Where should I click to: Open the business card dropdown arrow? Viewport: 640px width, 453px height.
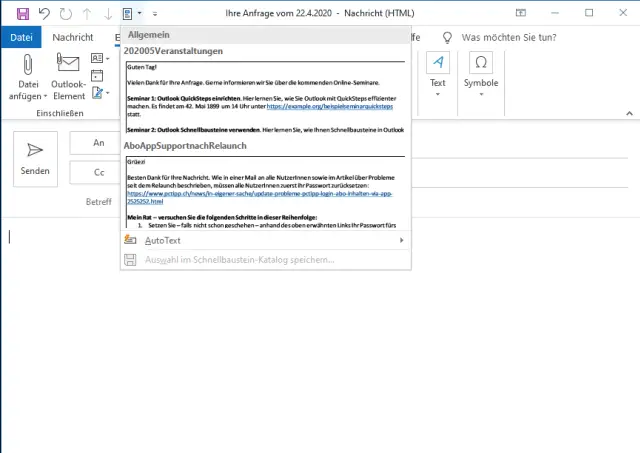[x=107, y=58]
